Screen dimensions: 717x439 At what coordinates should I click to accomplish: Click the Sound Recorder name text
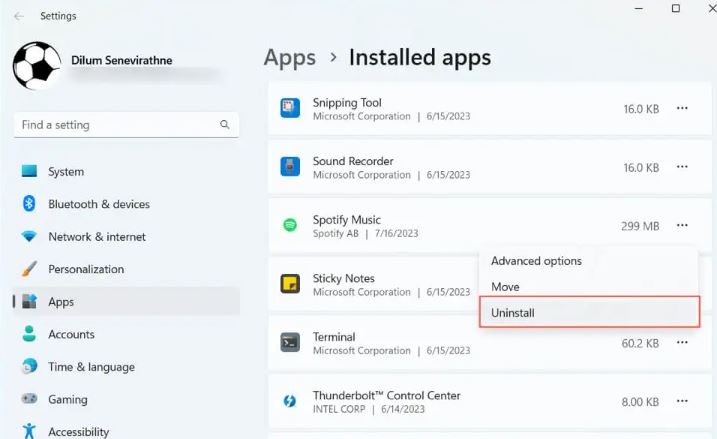(353, 161)
